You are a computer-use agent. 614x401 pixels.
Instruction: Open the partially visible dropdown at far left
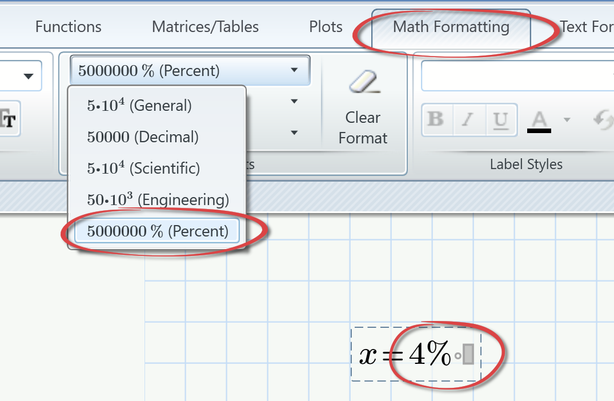(x=27, y=75)
